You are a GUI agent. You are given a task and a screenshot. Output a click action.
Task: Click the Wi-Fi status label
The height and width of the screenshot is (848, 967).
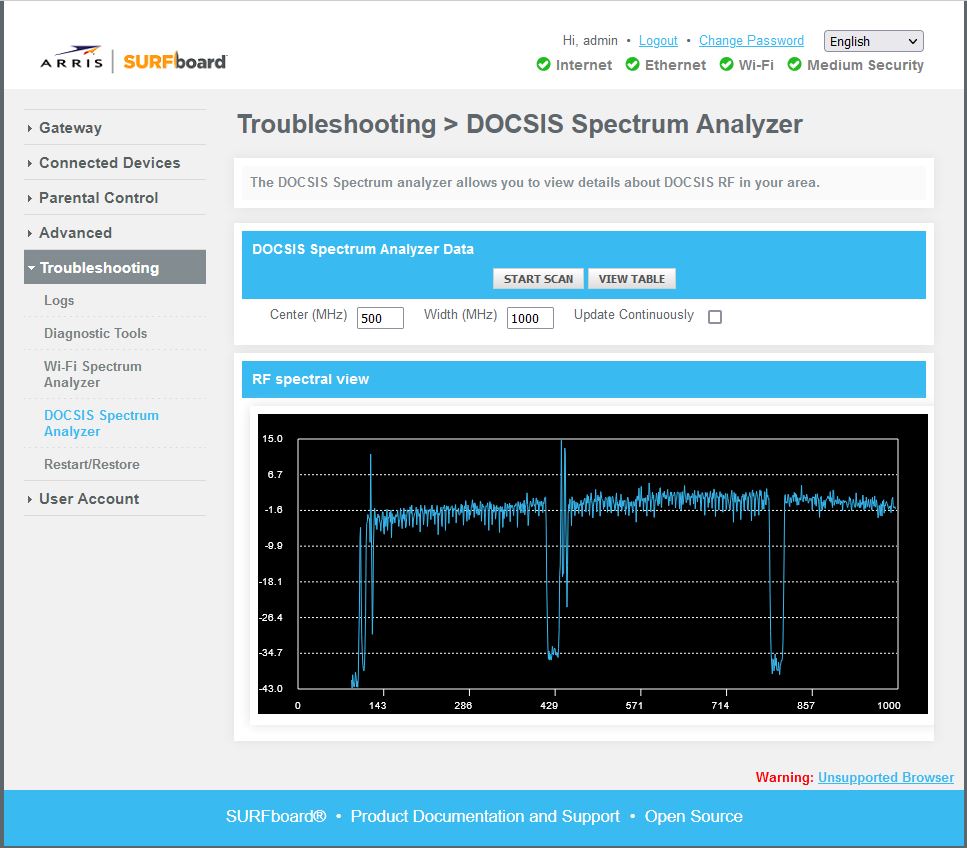pos(756,65)
